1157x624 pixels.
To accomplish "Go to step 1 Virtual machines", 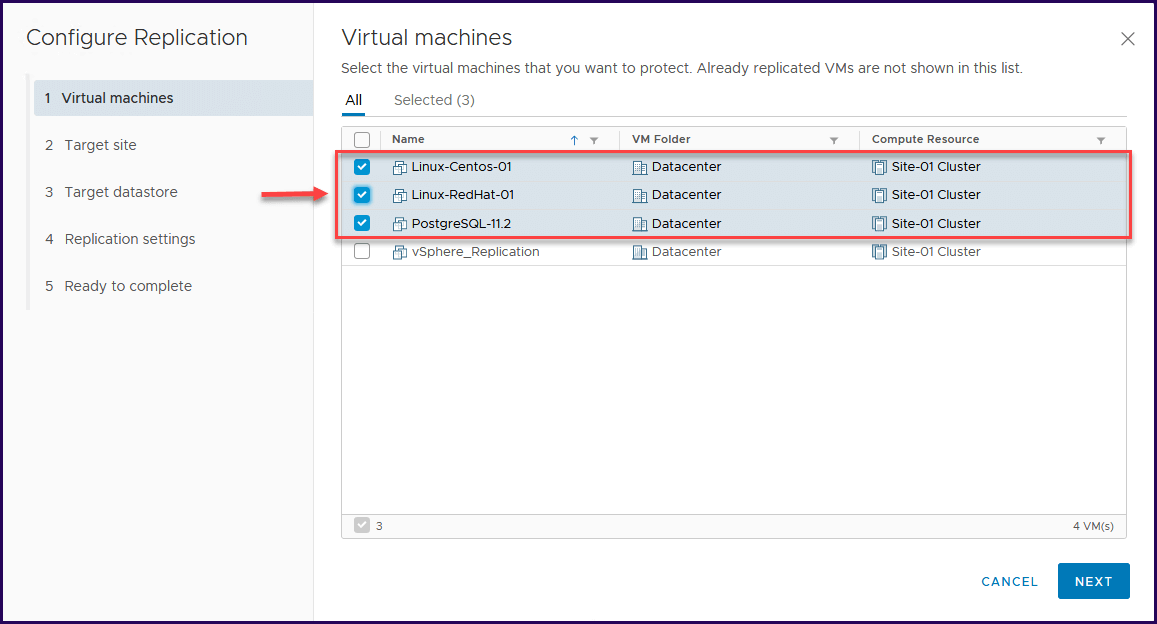I will (173, 98).
